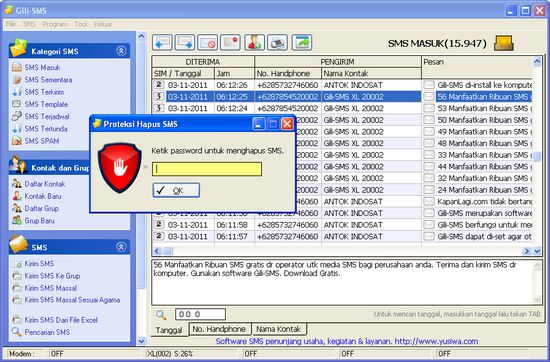Open the File menu
The height and width of the screenshot is (362, 550).
[x=11, y=24]
